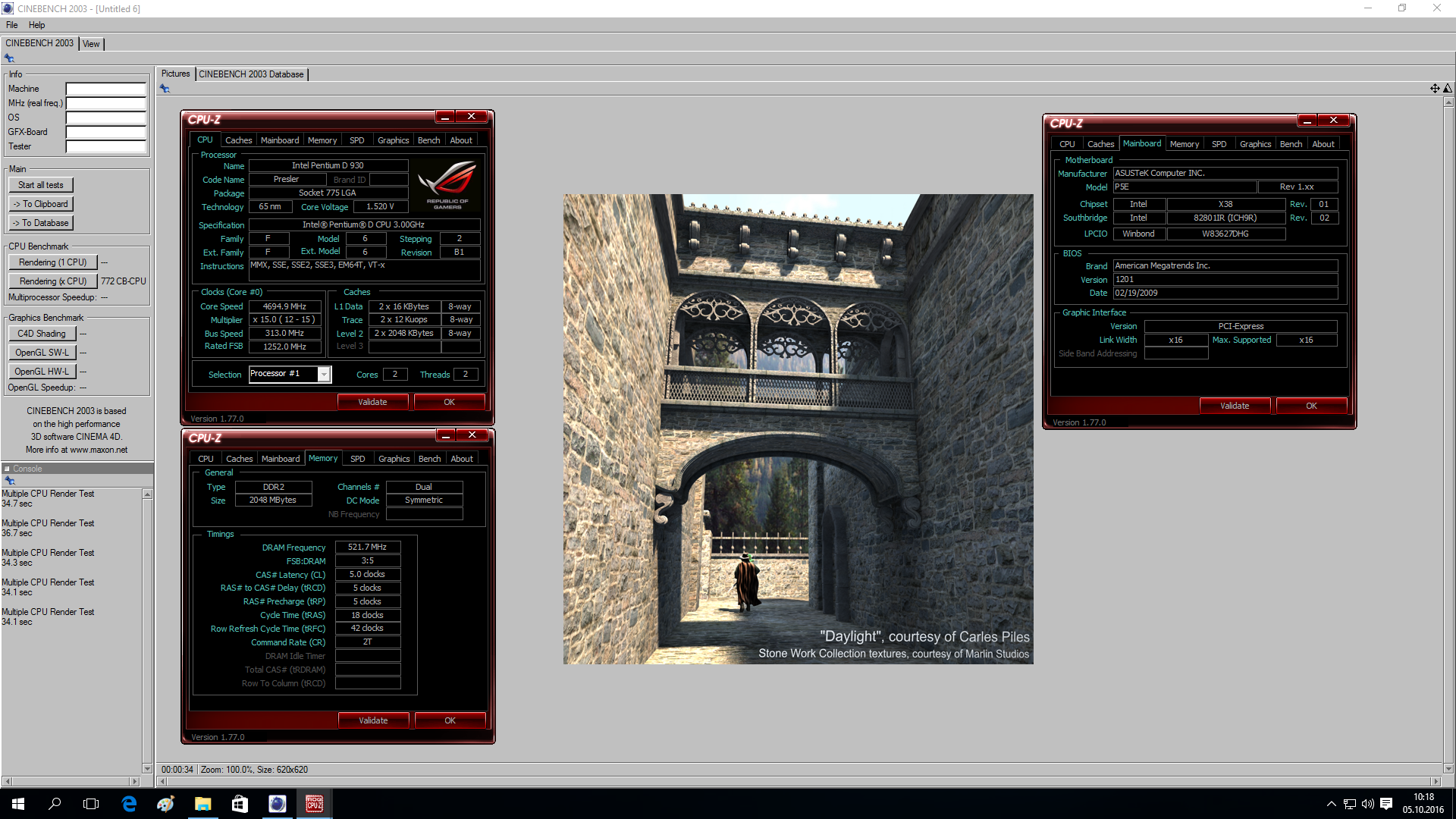Open File Explorer from taskbar
The height and width of the screenshot is (819, 1456).
(202, 804)
